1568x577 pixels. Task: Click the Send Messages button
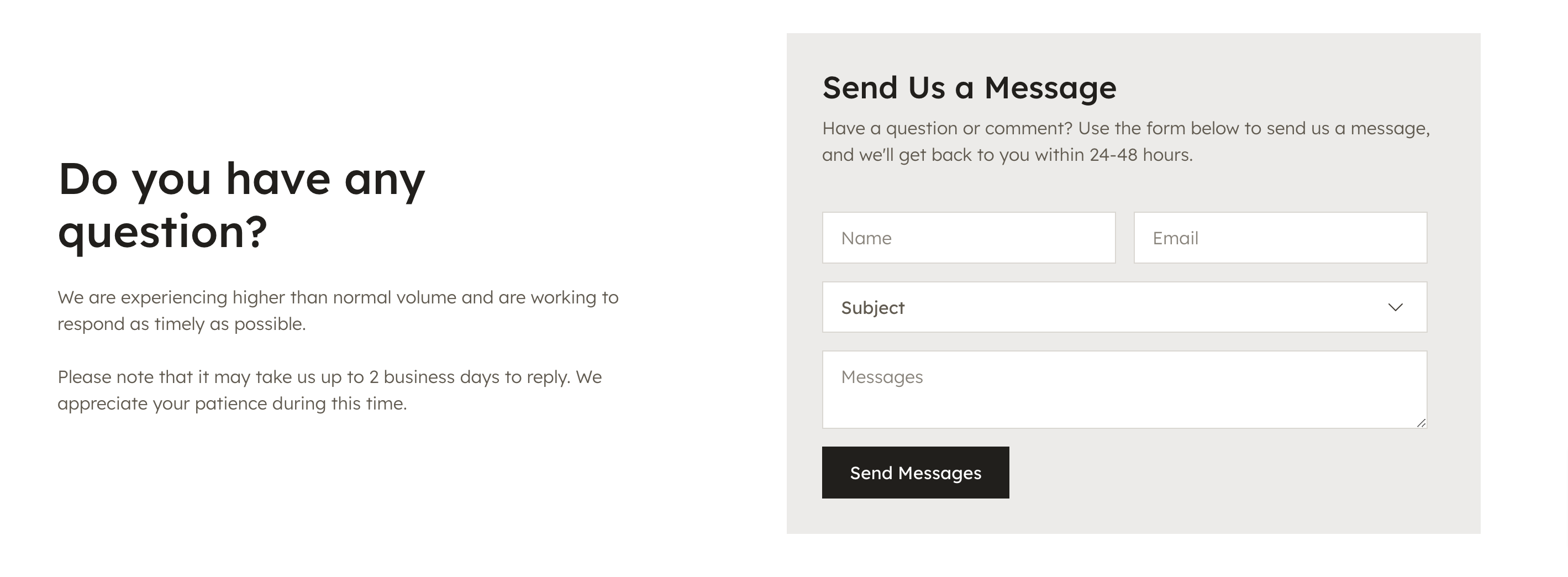coord(915,473)
